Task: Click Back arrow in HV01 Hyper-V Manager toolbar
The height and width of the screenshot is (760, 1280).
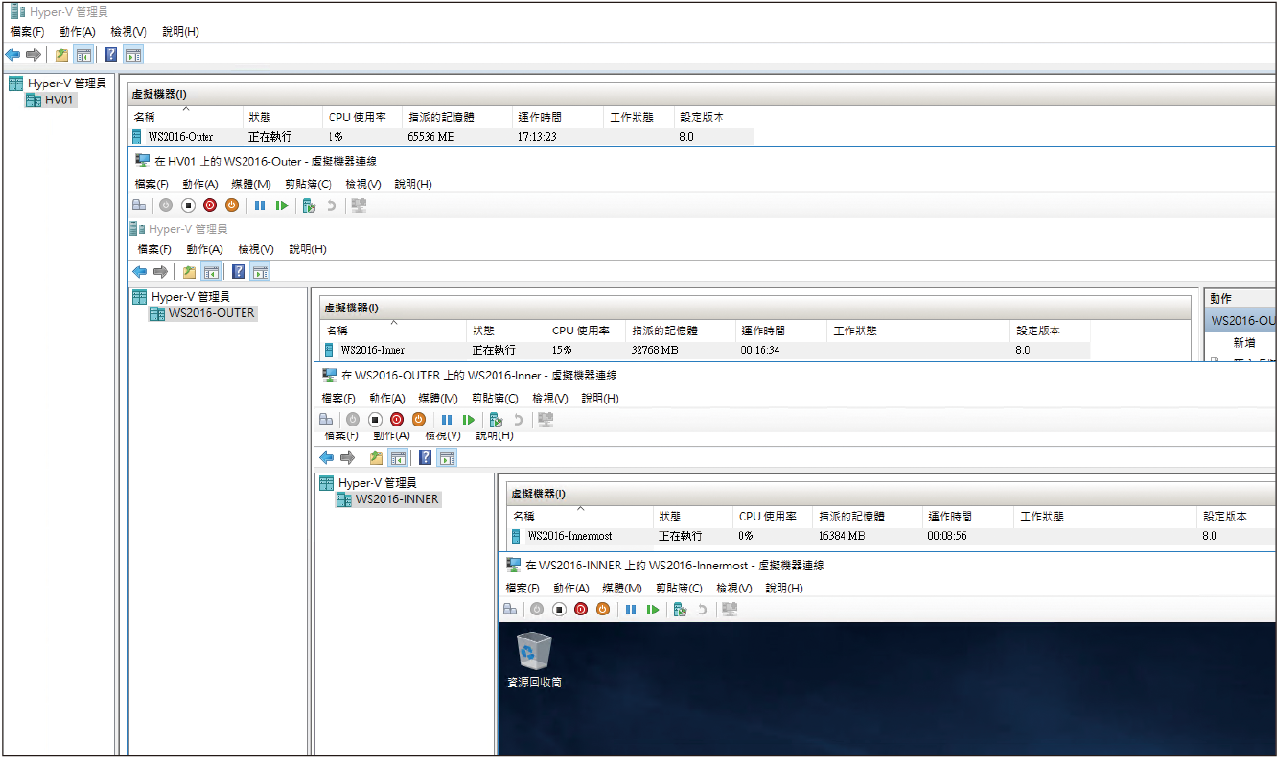Action: pyautogui.click(x=13, y=55)
